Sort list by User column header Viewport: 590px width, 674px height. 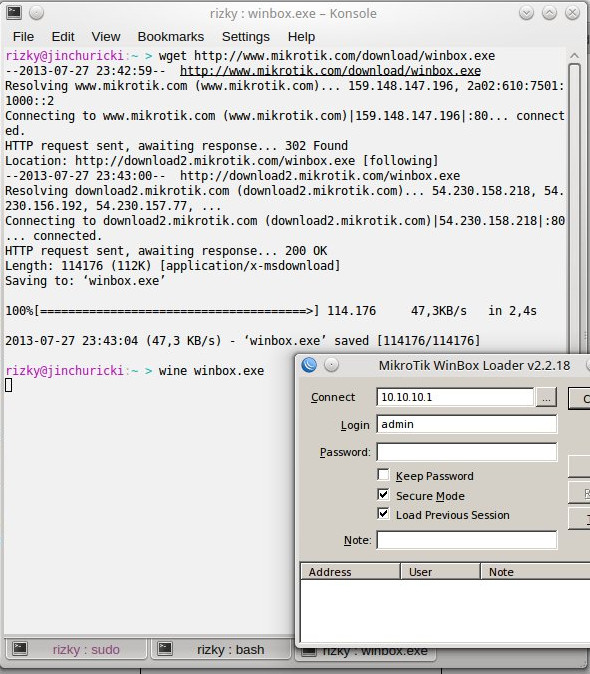pos(440,572)
